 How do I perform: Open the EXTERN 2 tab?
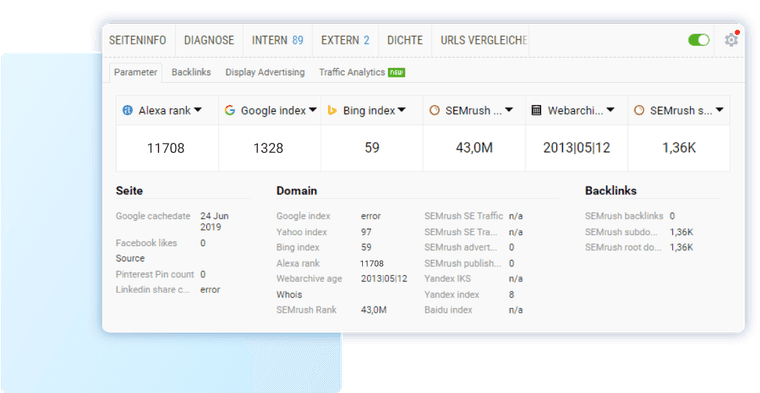pyautogui.click(x=345, y=40)
